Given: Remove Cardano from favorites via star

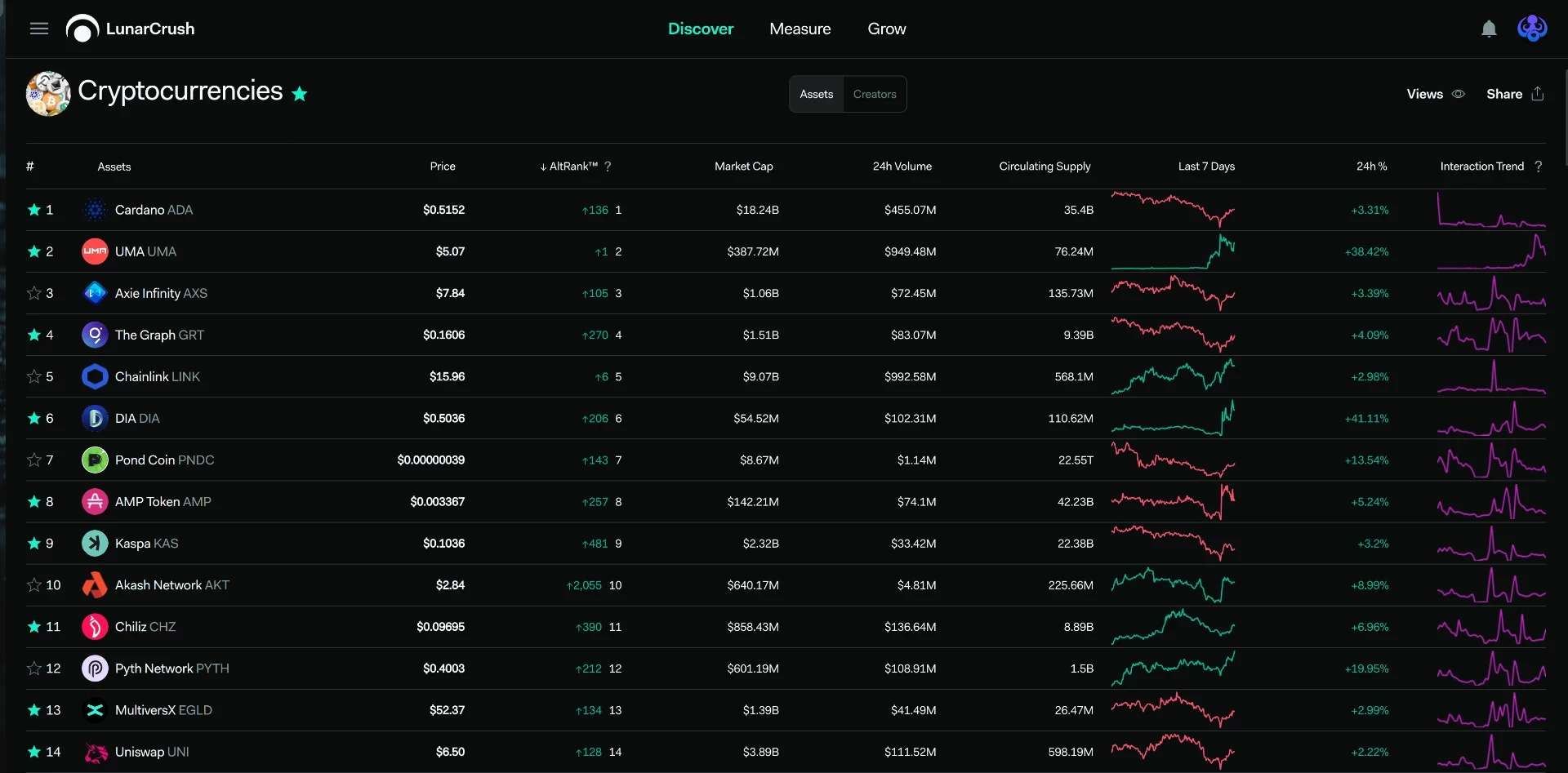Looking at the screenshot, I should click(34, 210).
